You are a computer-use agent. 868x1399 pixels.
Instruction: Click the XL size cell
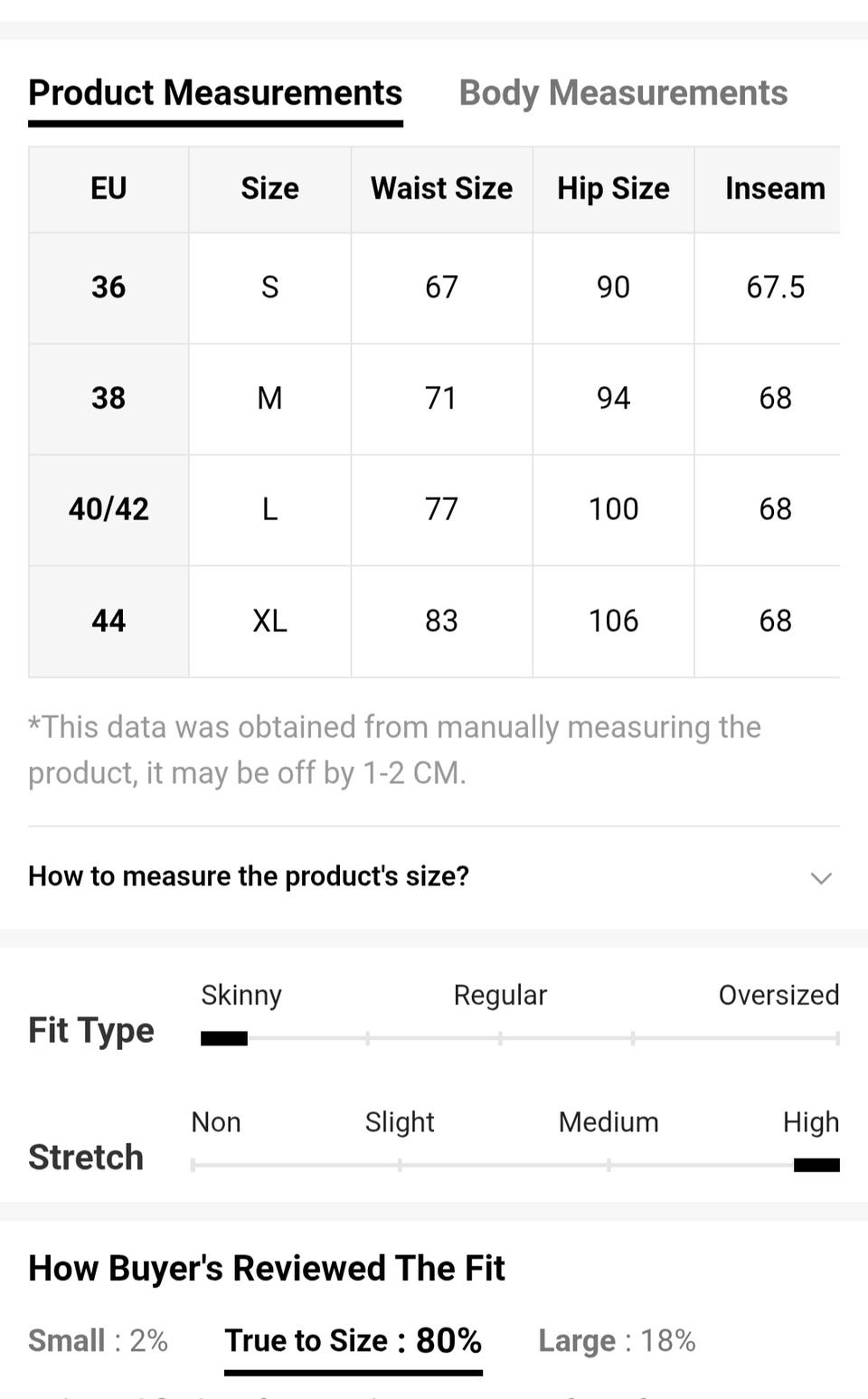point(269,620)
